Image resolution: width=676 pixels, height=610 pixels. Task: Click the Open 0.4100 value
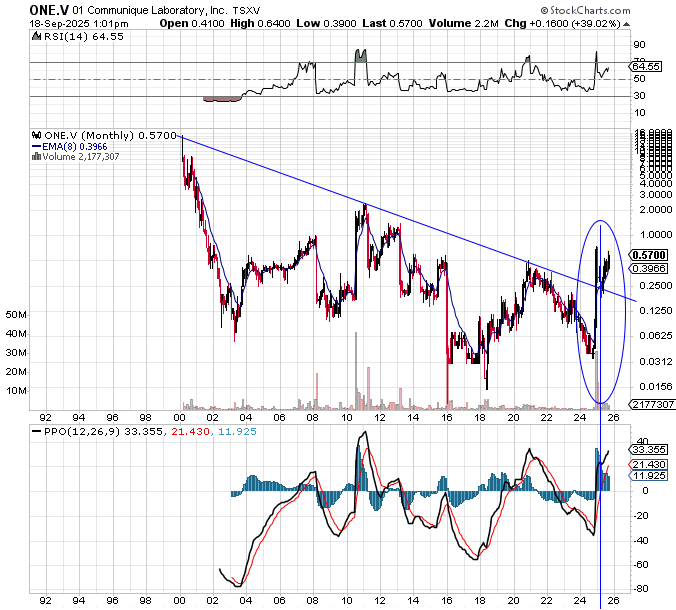192,24
